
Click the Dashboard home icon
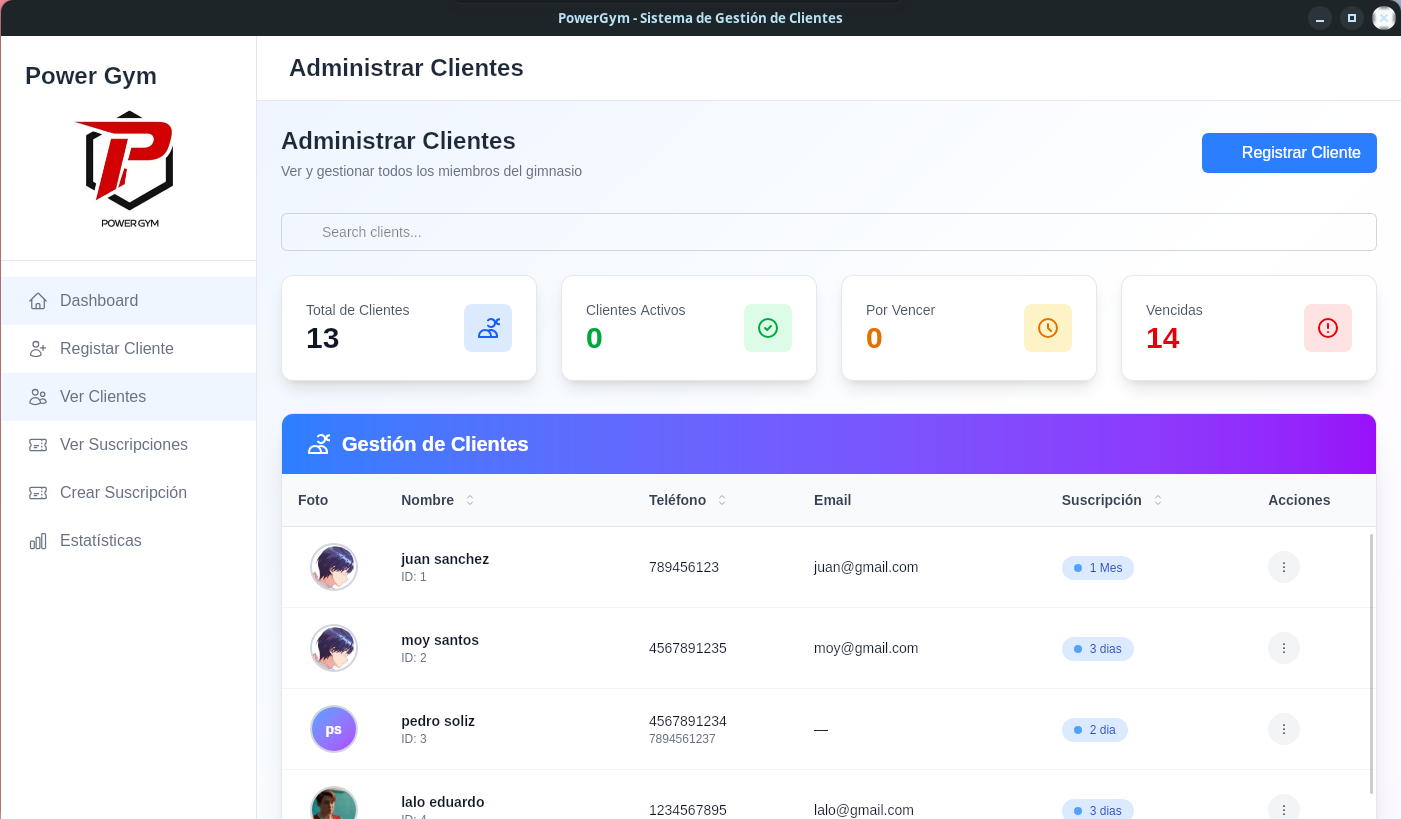pos(38,301)
